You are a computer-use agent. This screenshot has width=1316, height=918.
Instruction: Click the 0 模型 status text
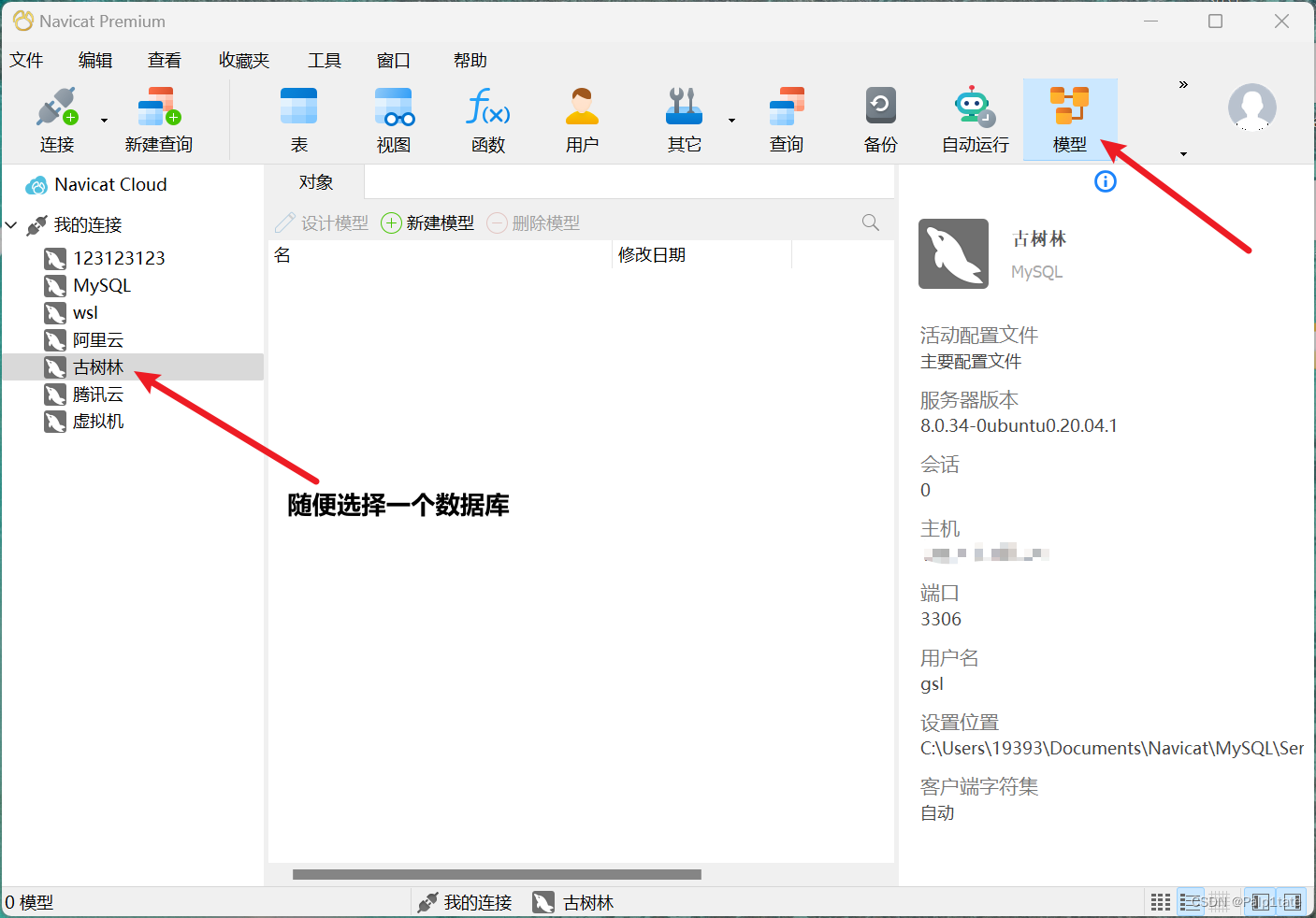[29, 903]
